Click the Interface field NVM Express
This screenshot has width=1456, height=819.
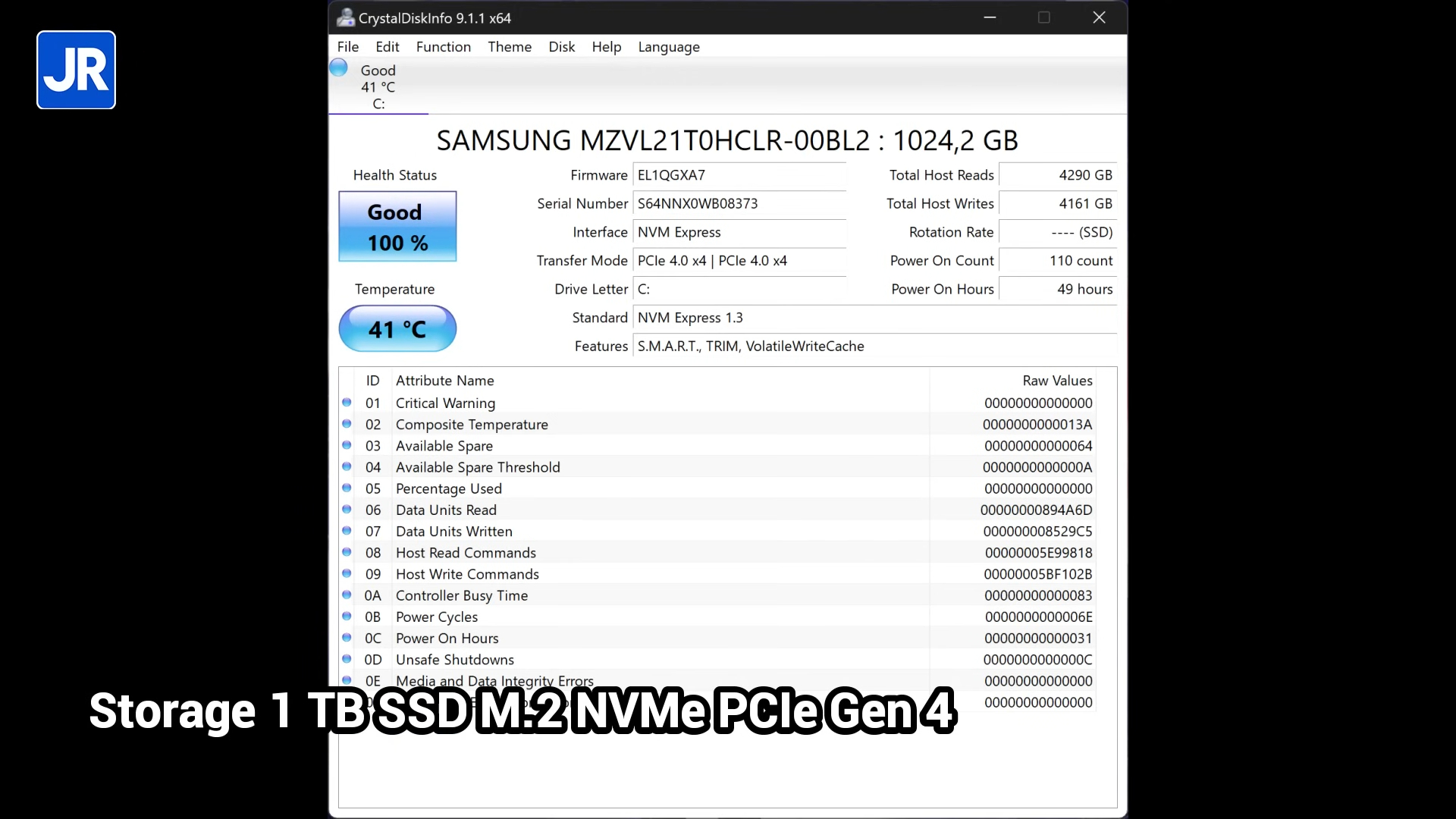(739, 232)
